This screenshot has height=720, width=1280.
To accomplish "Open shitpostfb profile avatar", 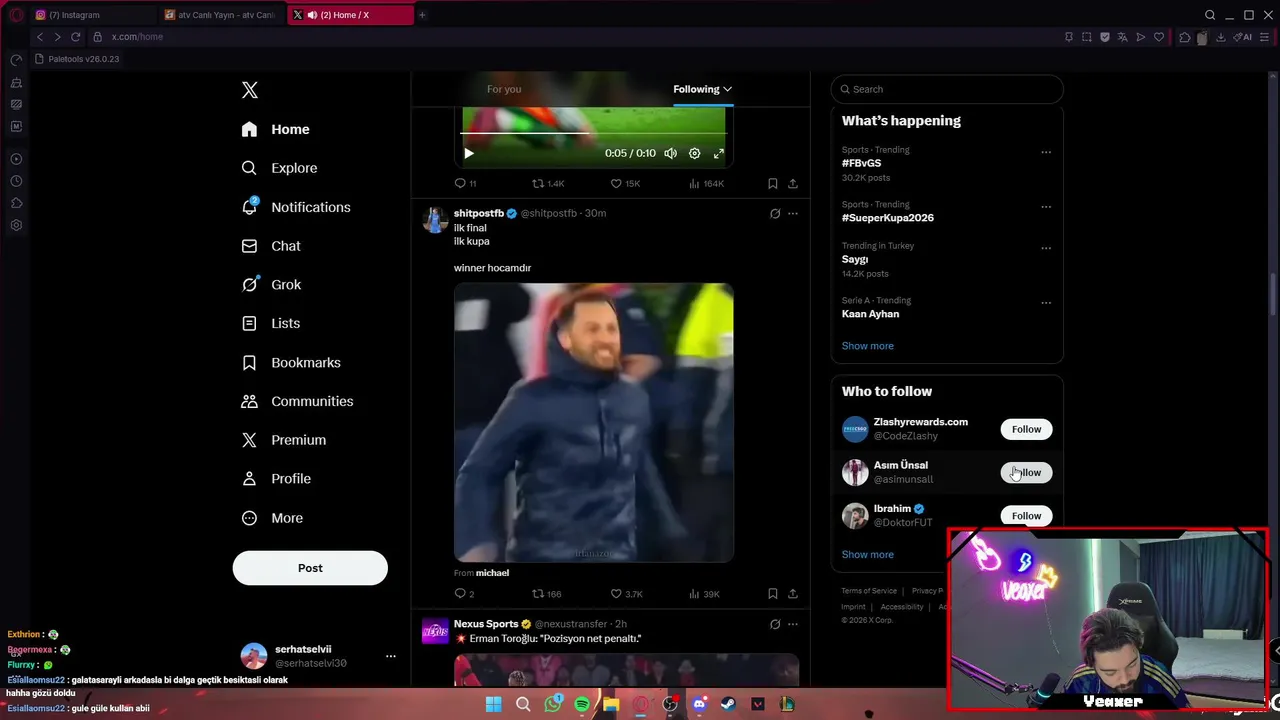I will click(x=435, y=220).
